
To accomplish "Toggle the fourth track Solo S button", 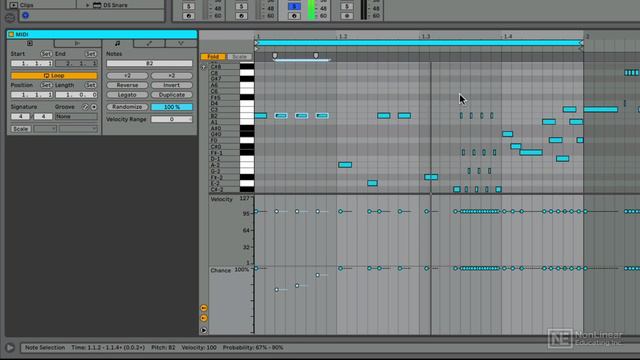I will [x=347, y=7].
